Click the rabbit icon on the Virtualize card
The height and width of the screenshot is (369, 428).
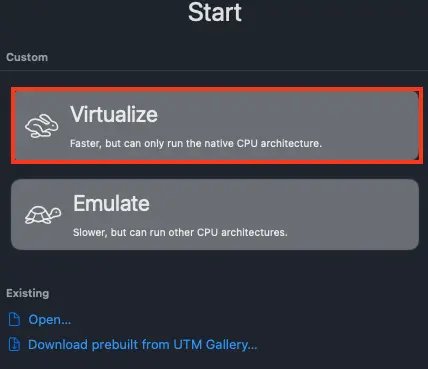click(42, 126)
